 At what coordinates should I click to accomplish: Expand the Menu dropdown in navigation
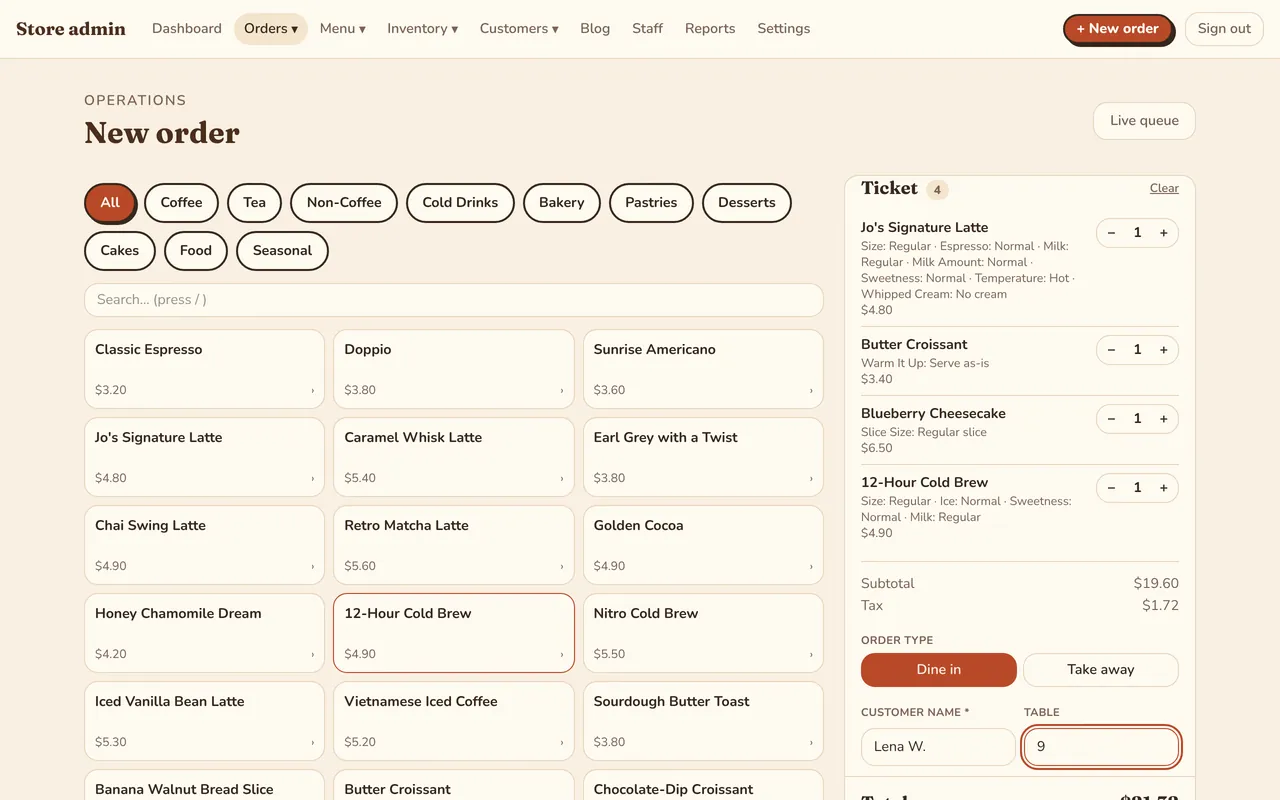343,29
